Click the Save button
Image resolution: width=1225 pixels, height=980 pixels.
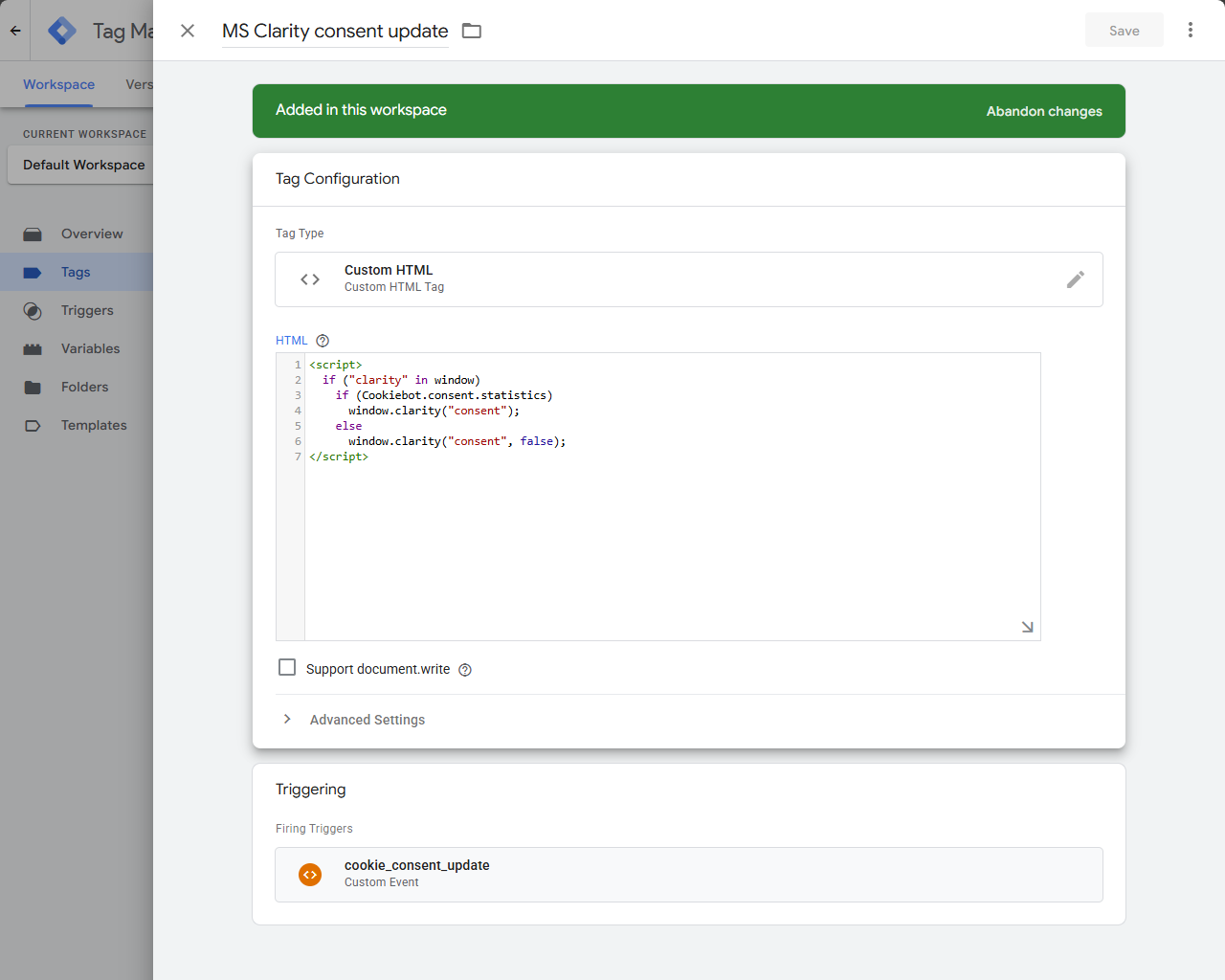[1125, 31]
